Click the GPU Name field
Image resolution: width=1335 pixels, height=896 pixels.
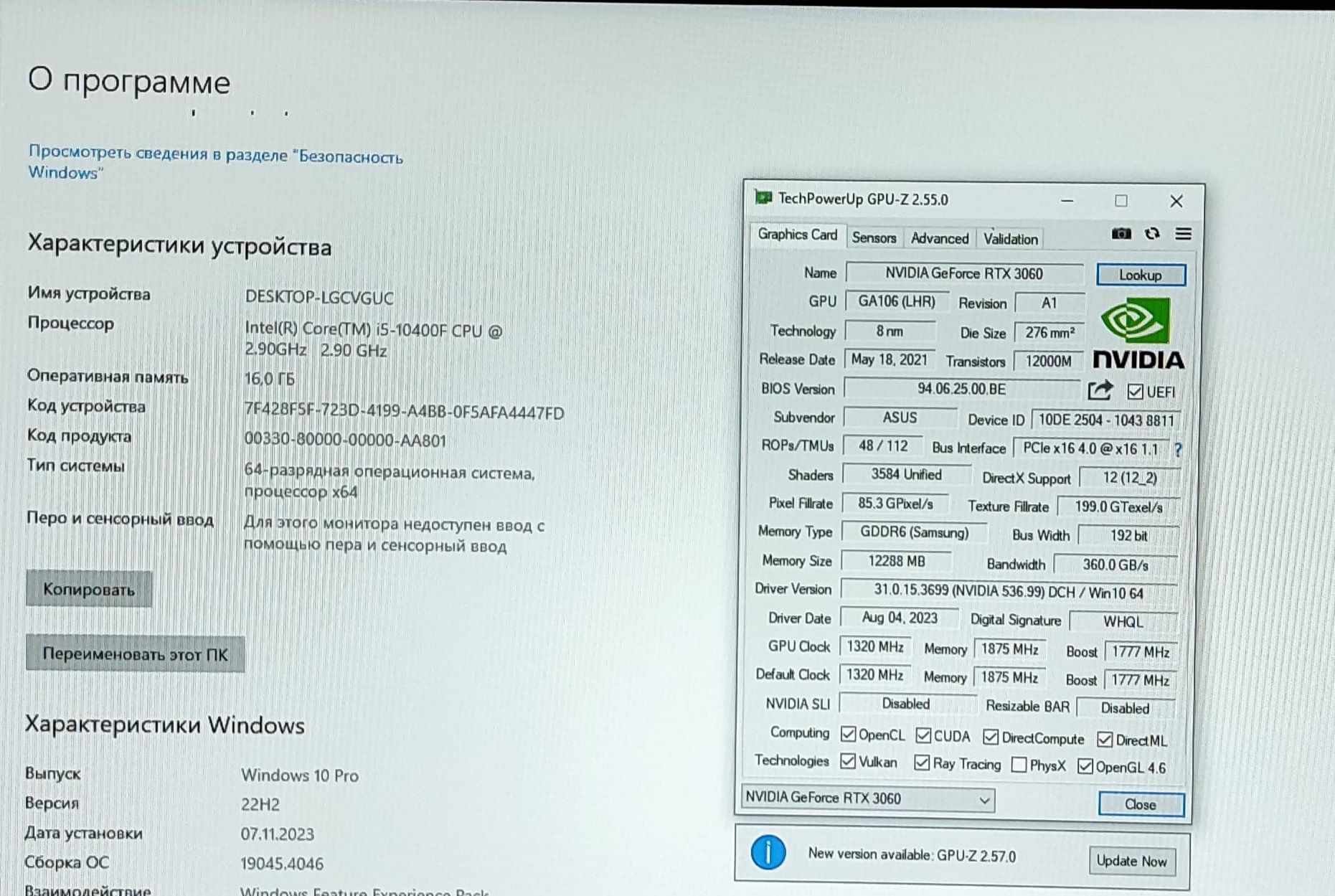[x=964, y=273]
